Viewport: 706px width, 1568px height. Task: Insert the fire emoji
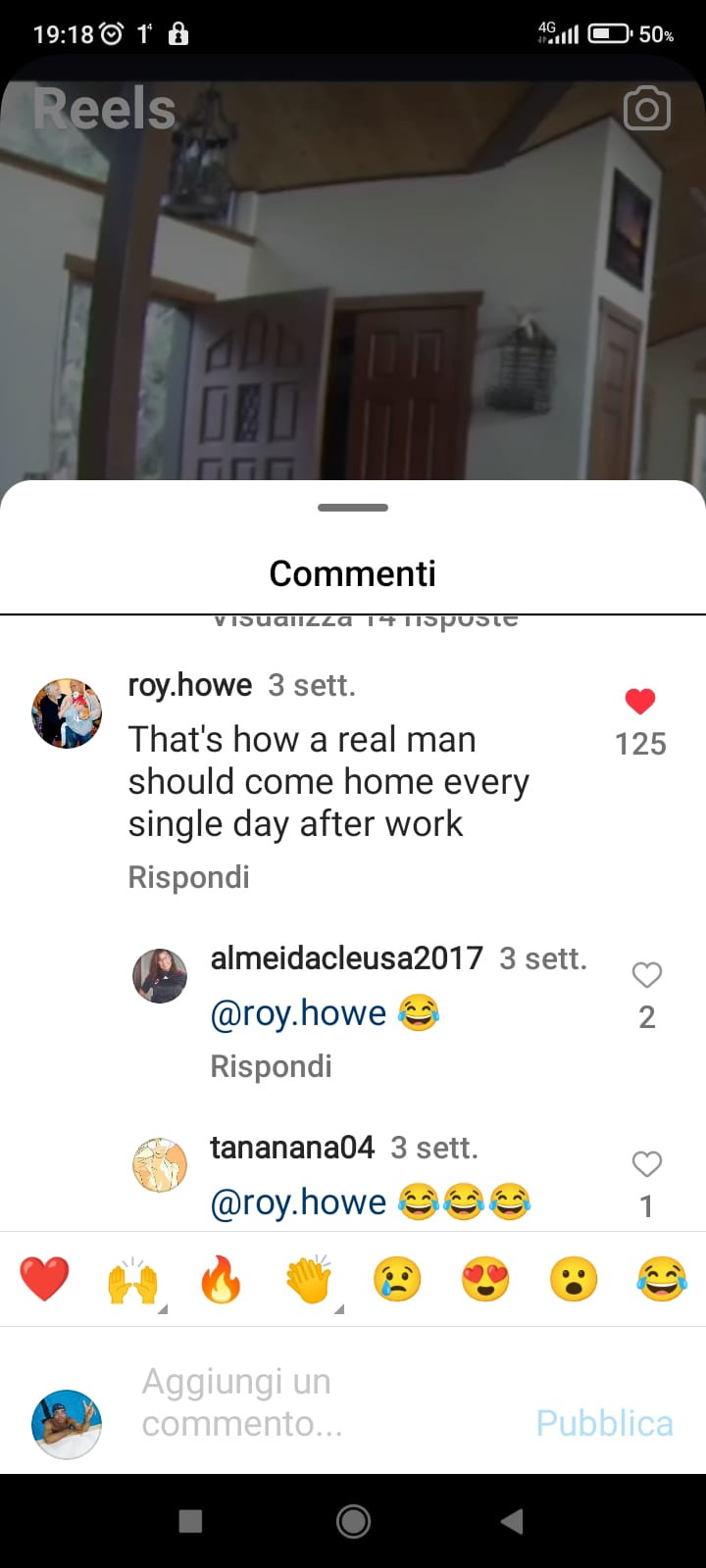point(221,1279)
